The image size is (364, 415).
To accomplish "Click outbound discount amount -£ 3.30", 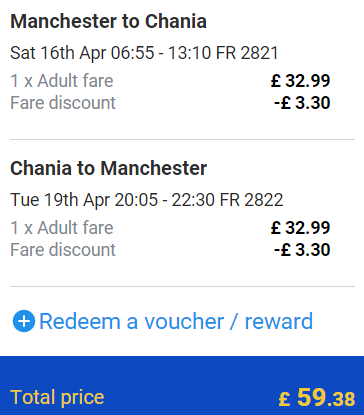I will pos(302,103).
